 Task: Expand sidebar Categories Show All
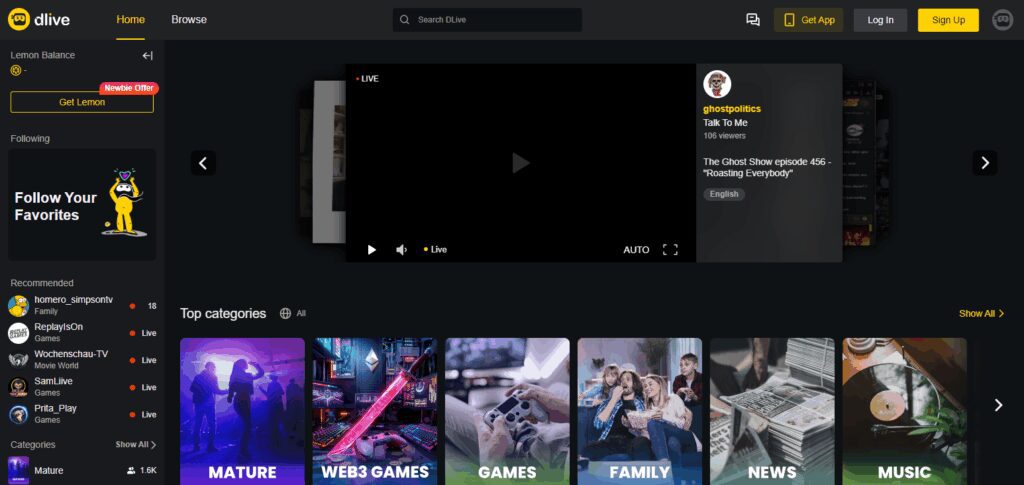pyautogui.click(x=136, y=445)
